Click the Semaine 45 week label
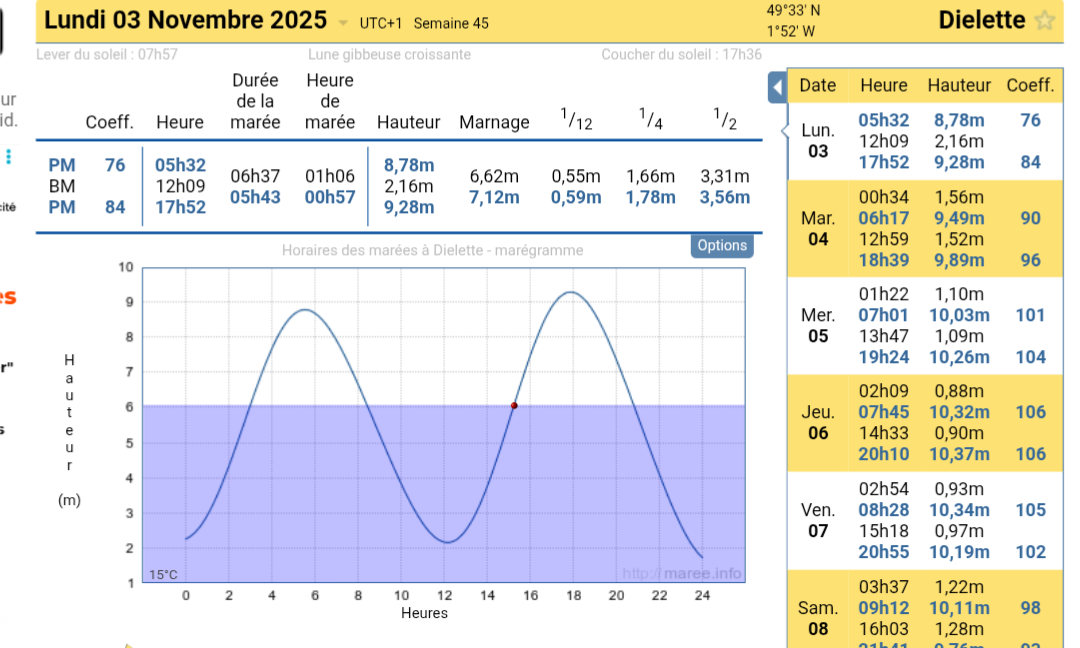Viewport: 1080px width, 648px height. 451,23
